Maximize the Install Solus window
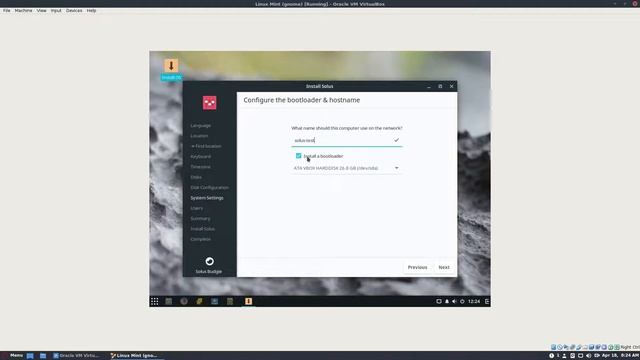 click(x=440, y=87)
